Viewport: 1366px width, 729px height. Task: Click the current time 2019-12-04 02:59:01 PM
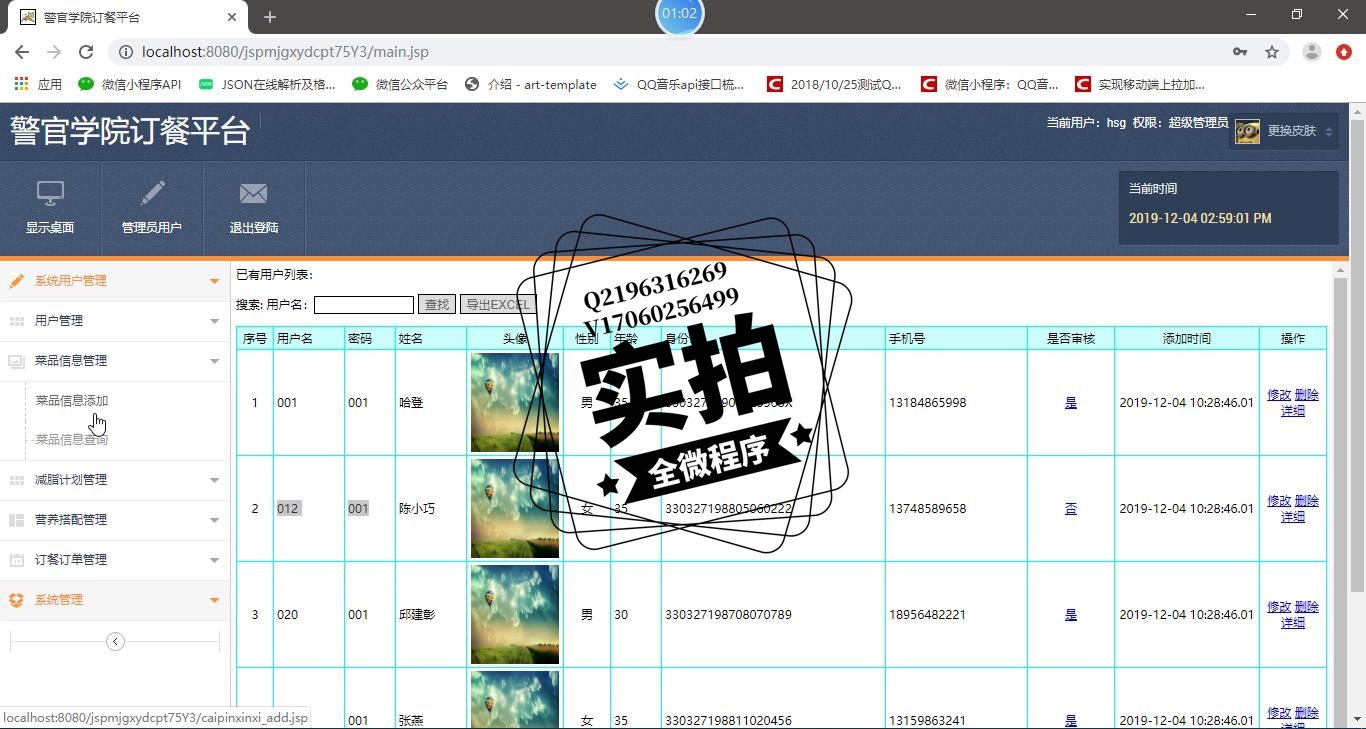click(x=1200, y=218)
